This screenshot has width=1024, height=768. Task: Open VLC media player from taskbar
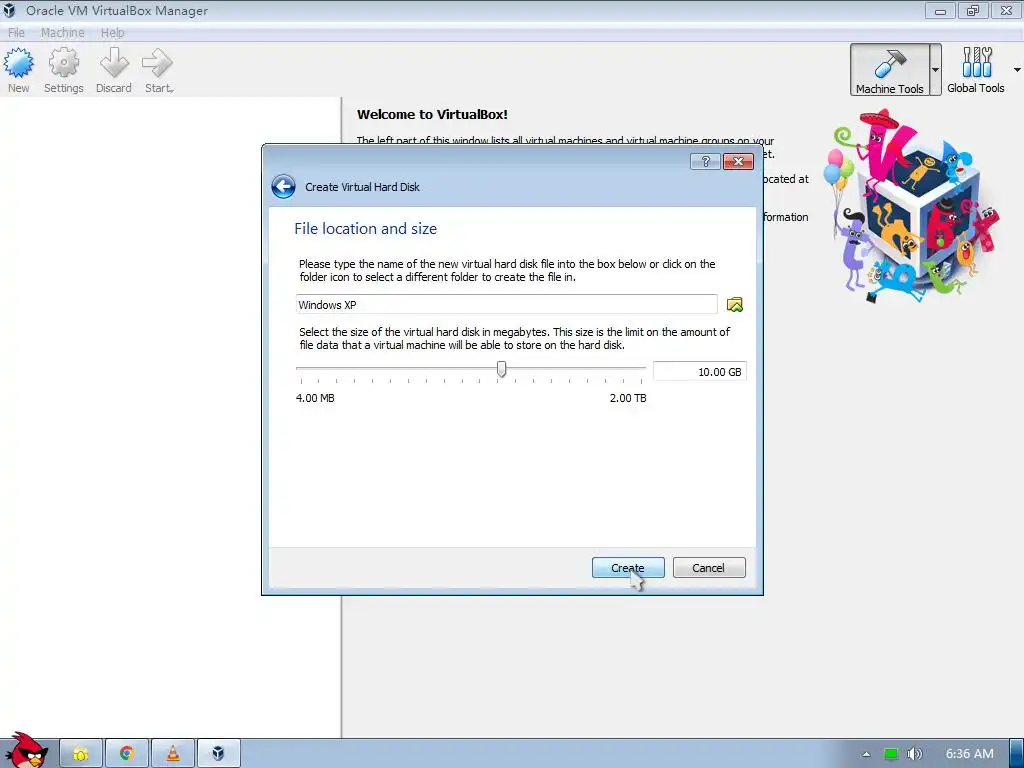click(x=172, y=754)
